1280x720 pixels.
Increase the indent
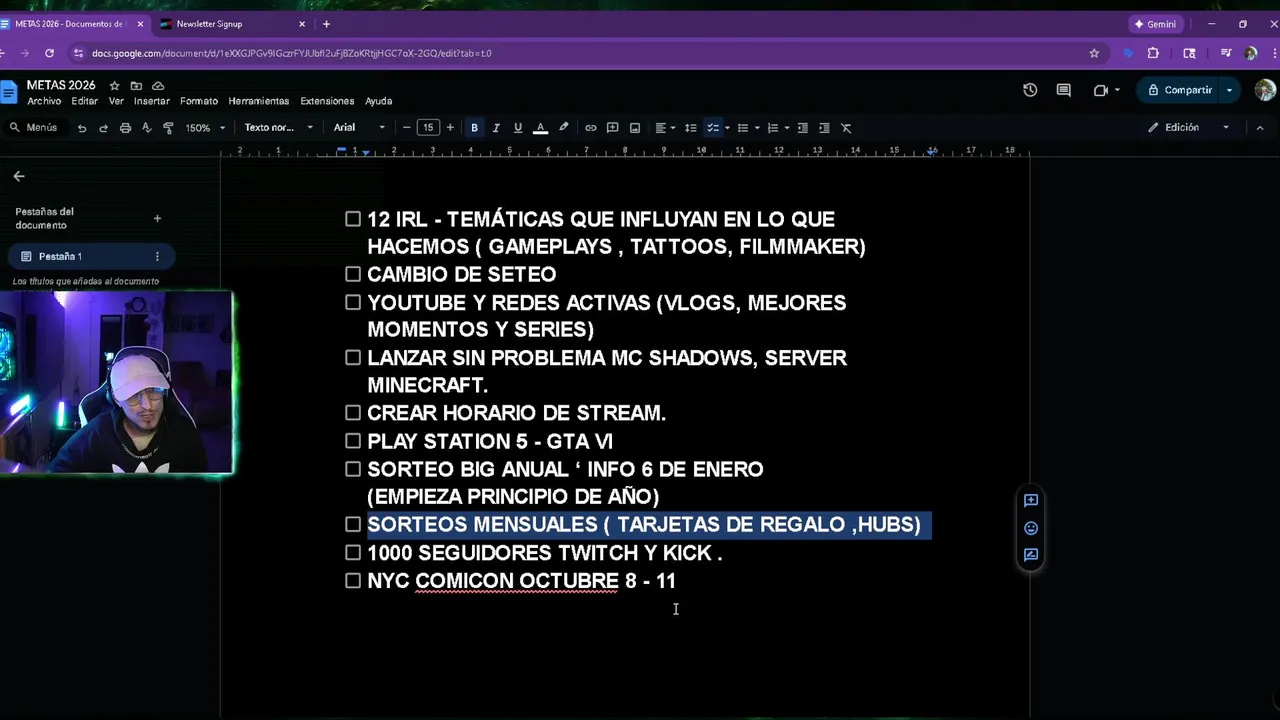click(824, 128)
